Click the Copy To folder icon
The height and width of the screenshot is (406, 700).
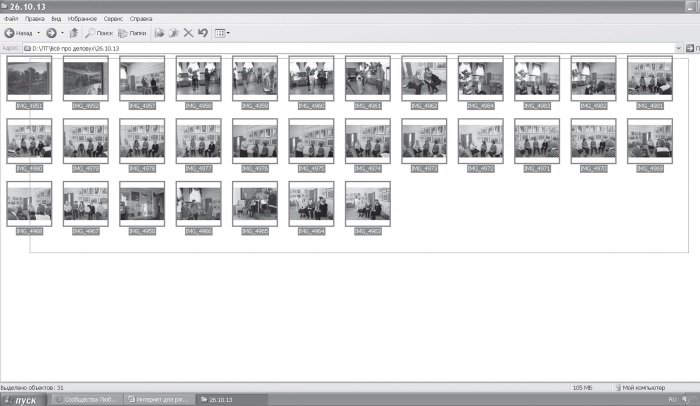(x=173, y=33)
